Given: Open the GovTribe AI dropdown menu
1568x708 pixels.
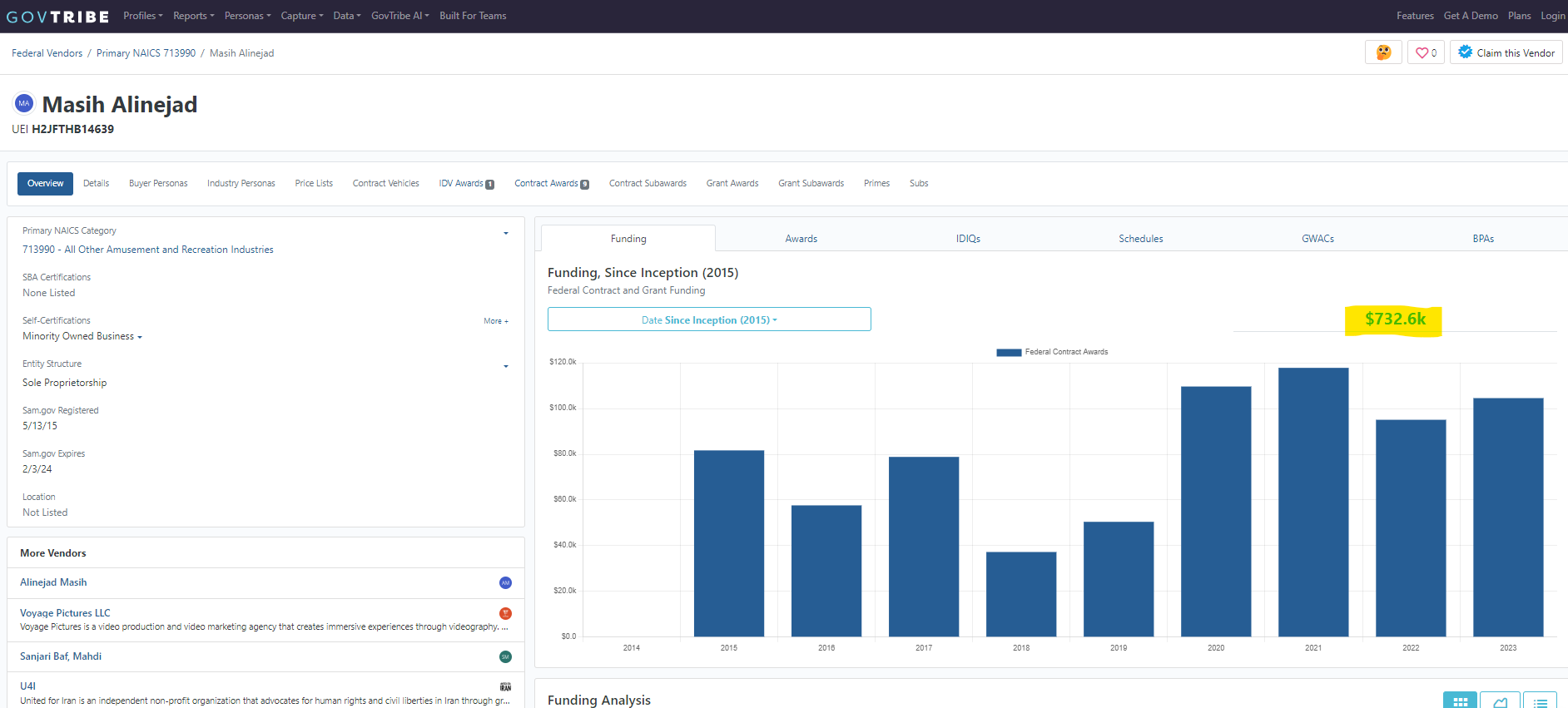Looking at the screenshot, I should (400, 16).
